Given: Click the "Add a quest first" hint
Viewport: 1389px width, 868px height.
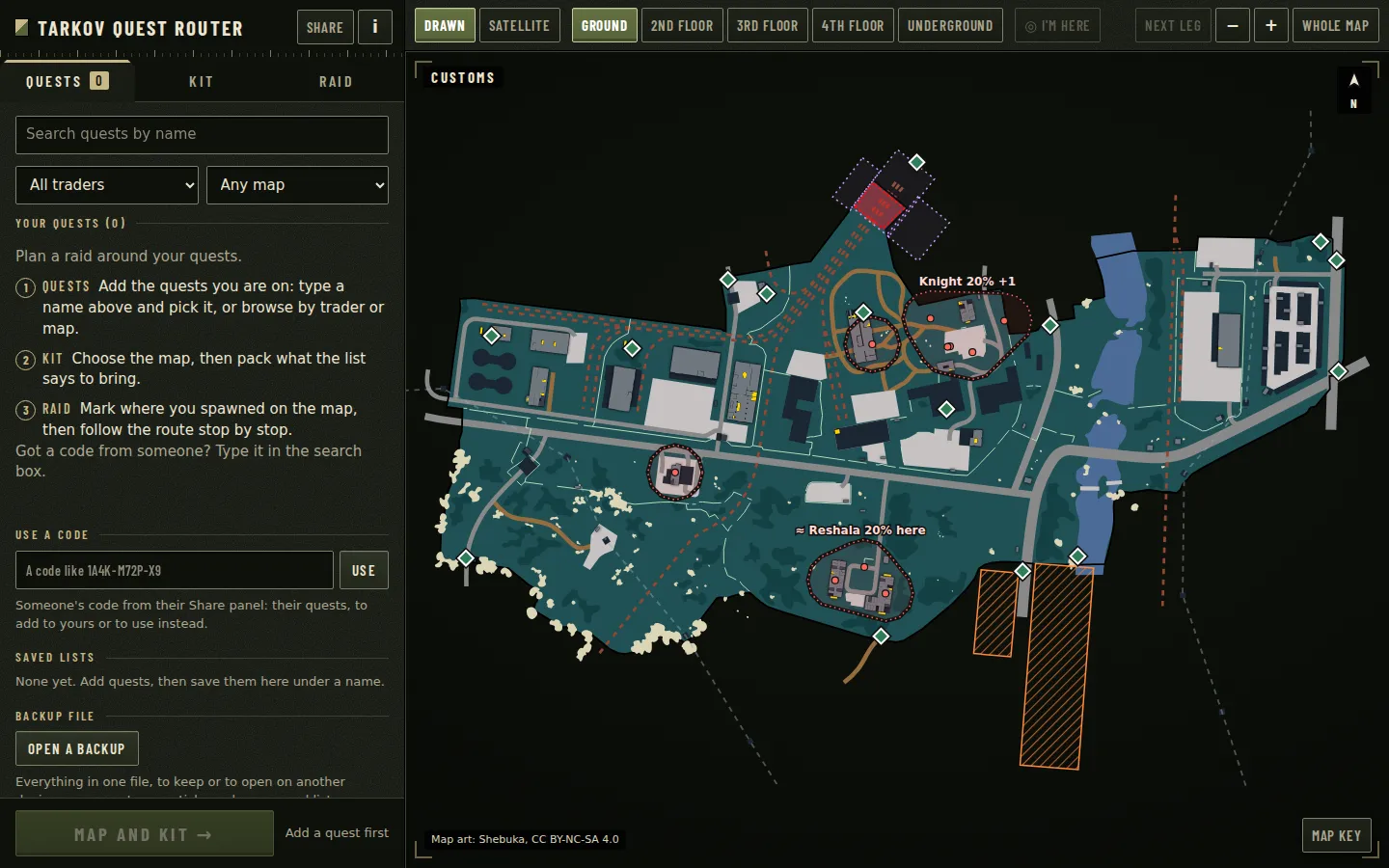Looking at the screenshot, I should 337,833.
